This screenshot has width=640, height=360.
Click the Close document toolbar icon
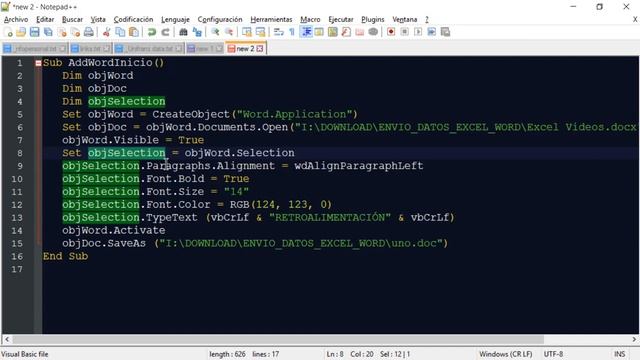click(62, 32)
